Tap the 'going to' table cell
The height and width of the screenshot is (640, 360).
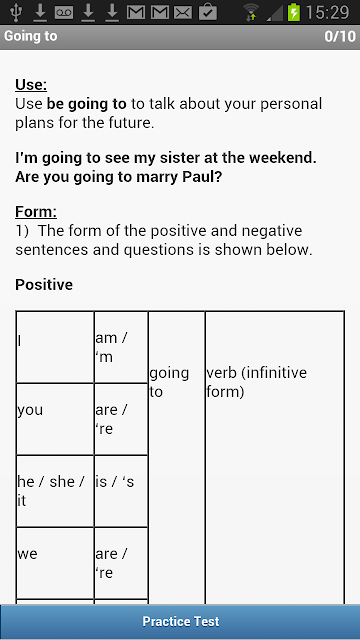177,457
